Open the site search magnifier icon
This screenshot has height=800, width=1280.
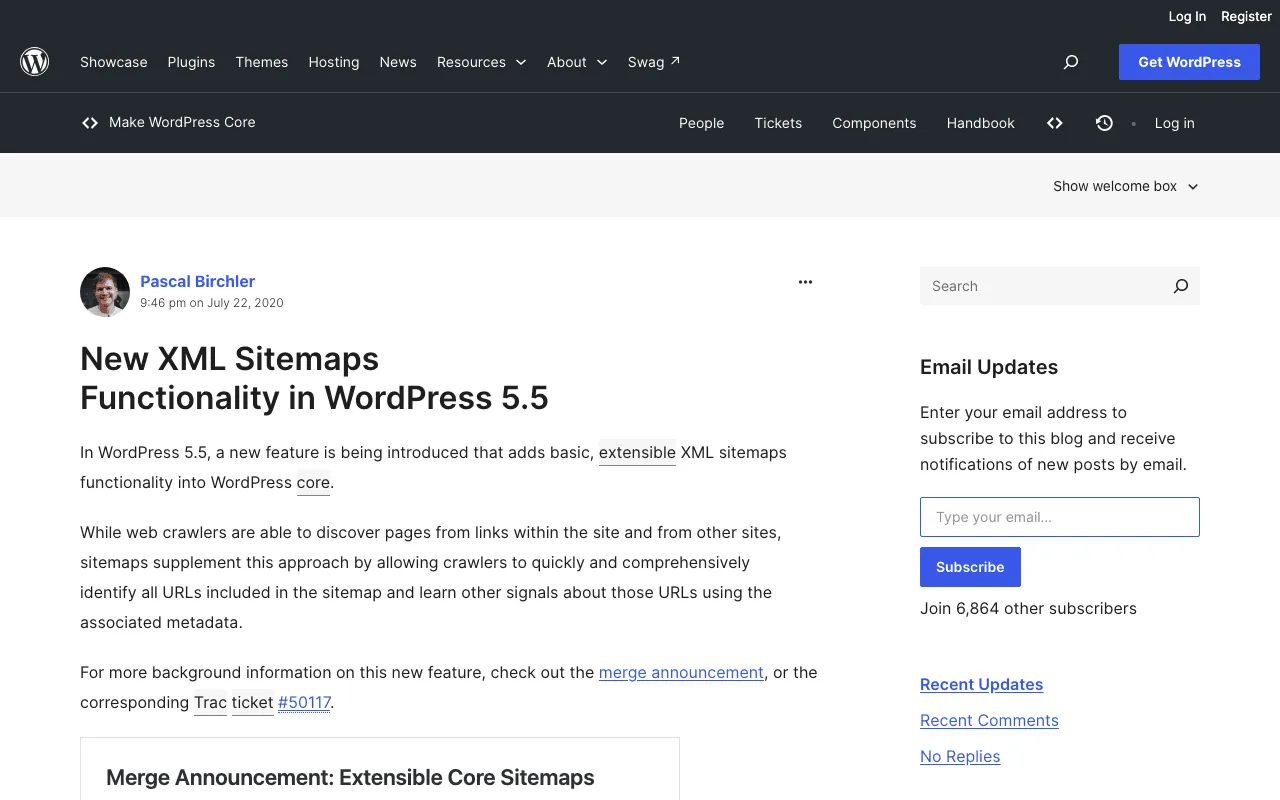(1071, 62)
